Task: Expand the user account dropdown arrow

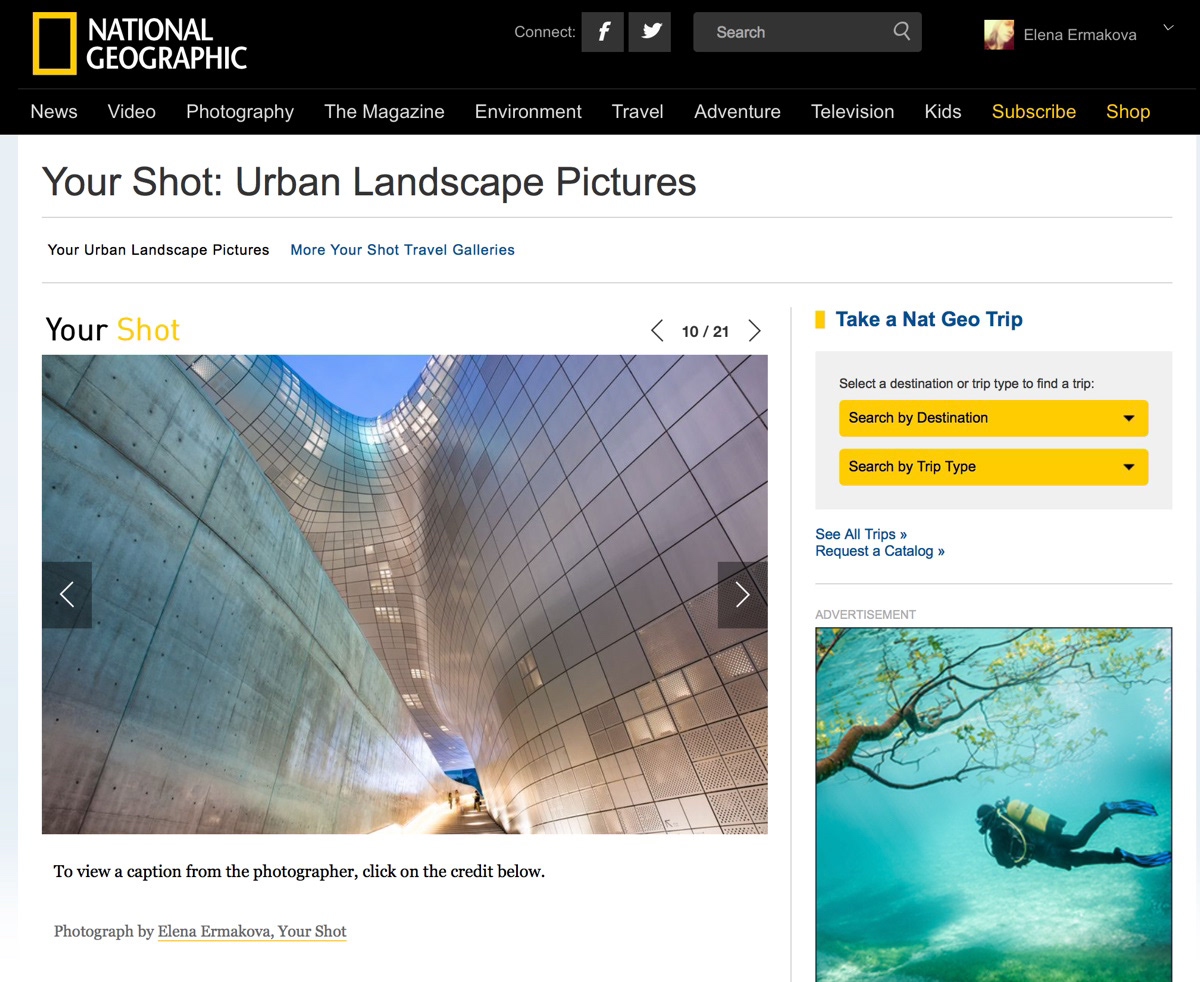Action: click(1168, 28)
